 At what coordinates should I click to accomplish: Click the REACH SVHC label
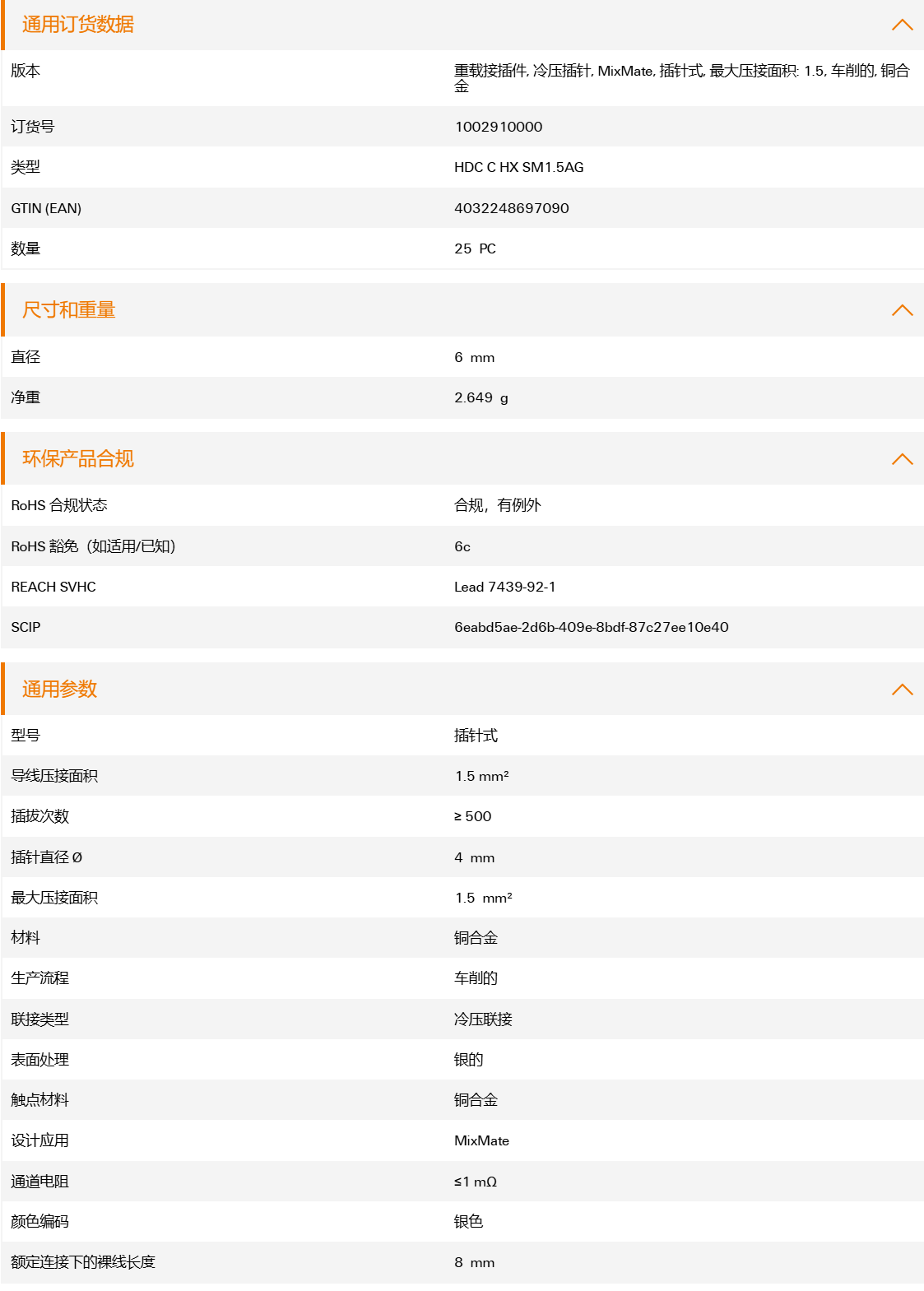tap(53, 587)
